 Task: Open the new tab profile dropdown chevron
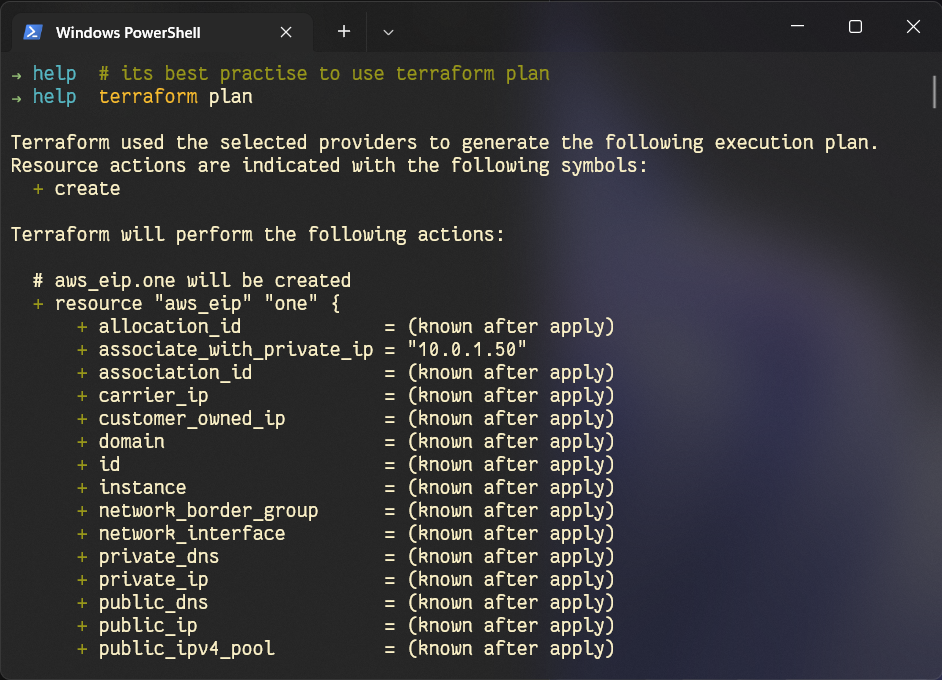point(388,32)
